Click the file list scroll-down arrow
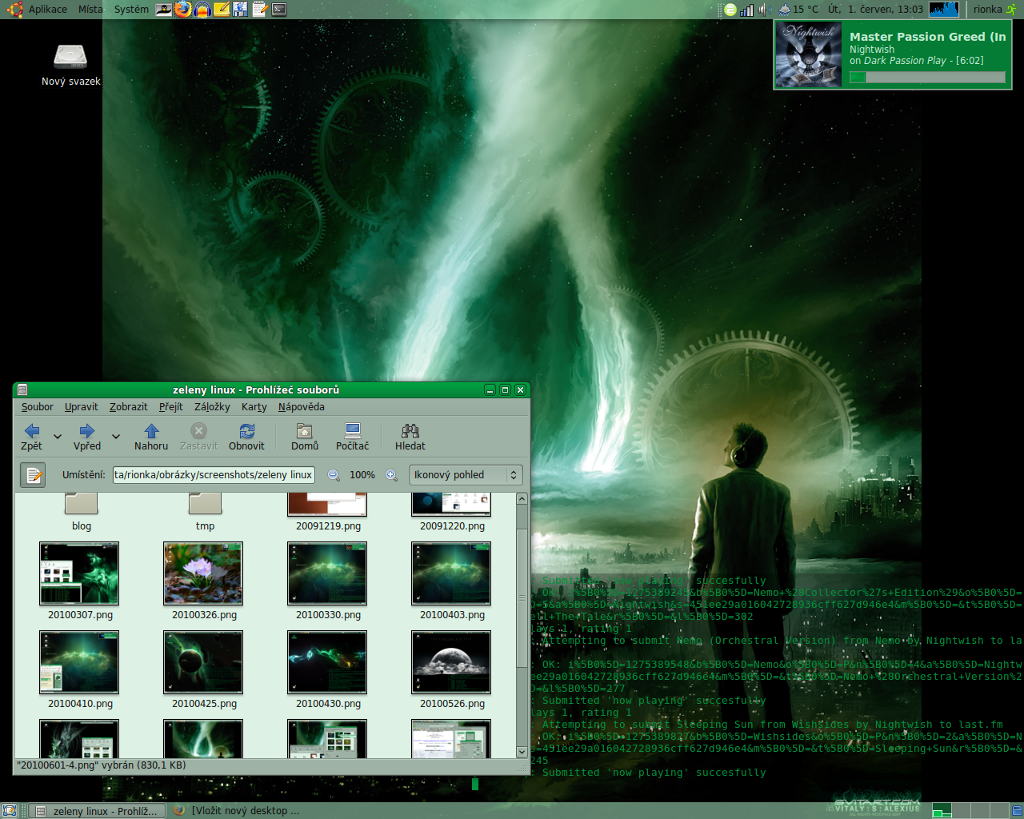Screen dimensions: 1024x819 (522, 752)
